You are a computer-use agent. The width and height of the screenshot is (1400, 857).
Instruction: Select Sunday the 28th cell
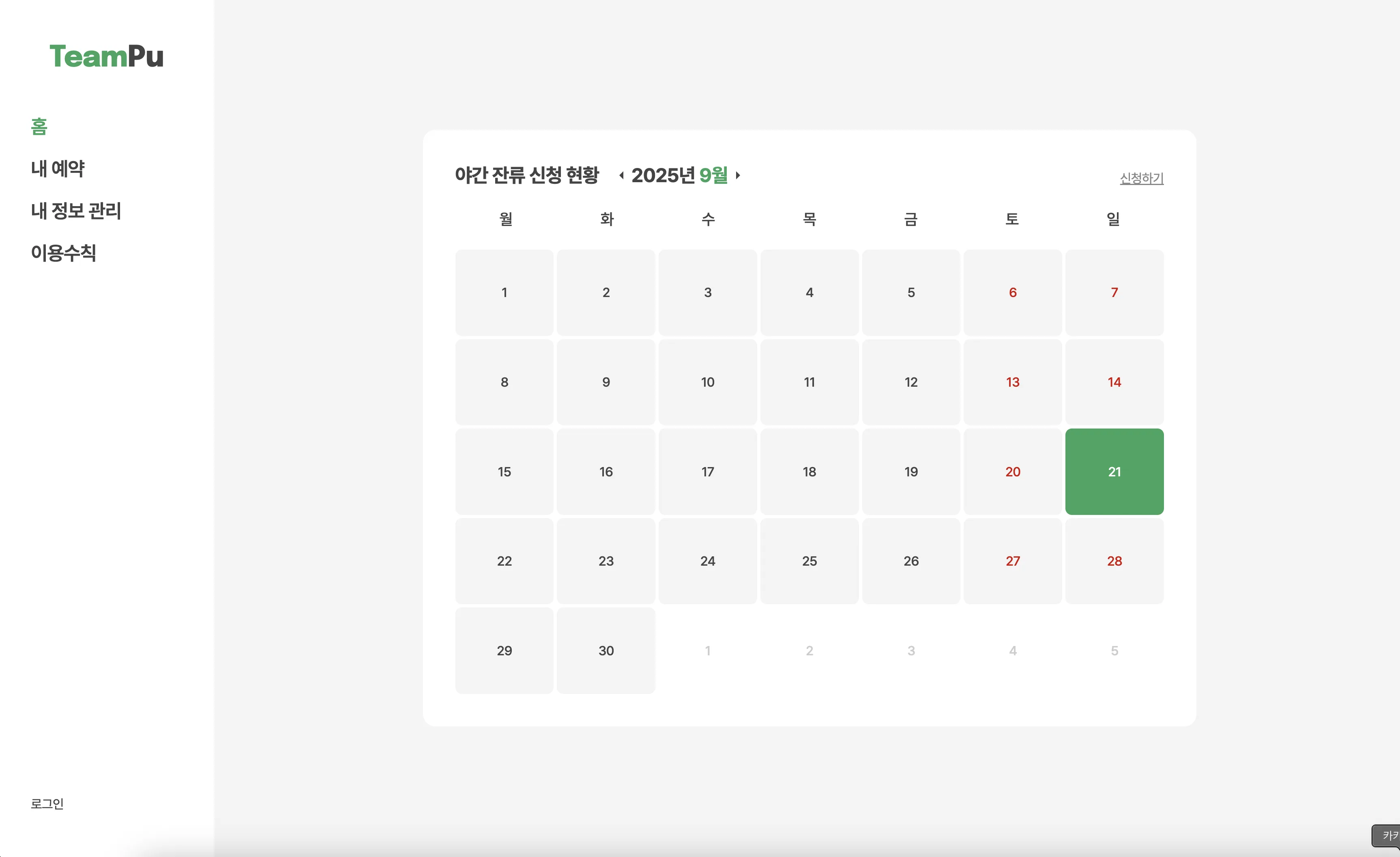point(1114,561)
